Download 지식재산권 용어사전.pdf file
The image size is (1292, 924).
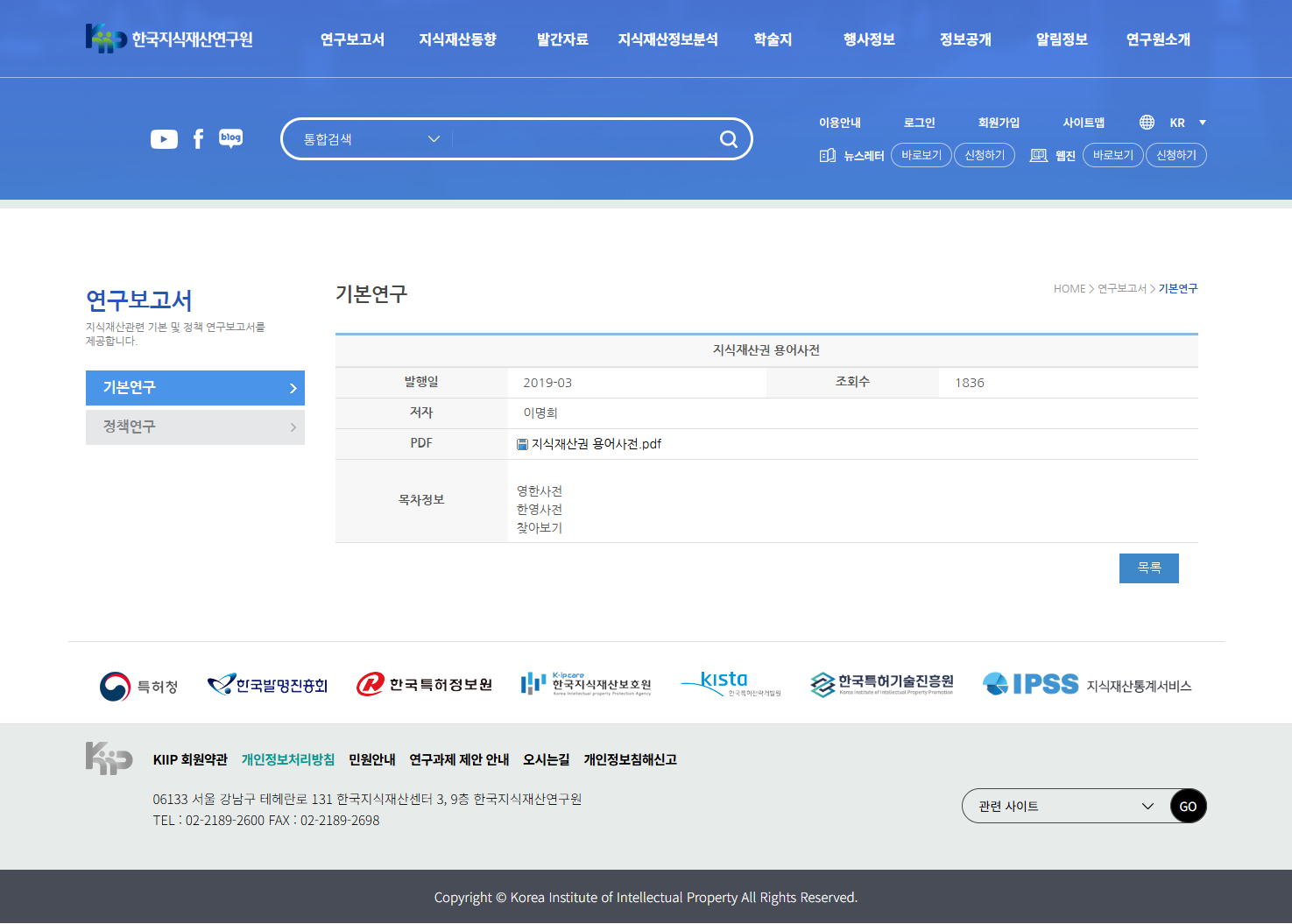[596, 444]
